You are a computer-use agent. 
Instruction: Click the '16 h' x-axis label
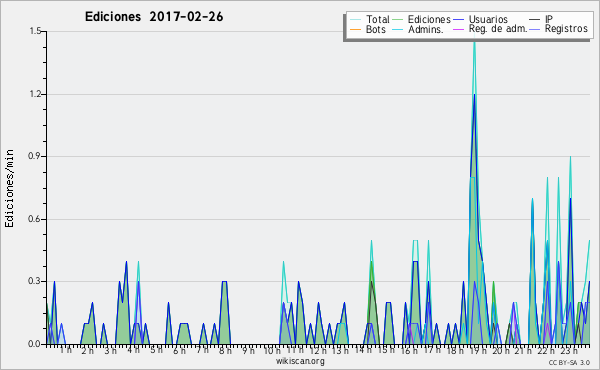tap(409, 351)
